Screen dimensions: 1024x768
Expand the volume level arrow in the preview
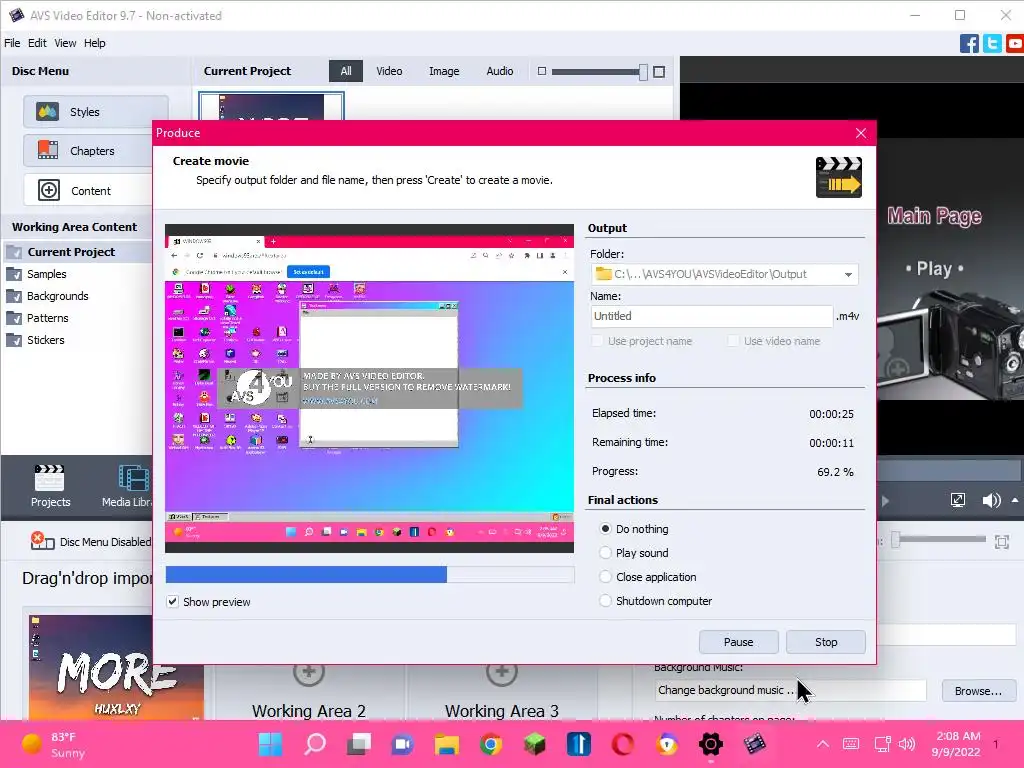[x=1015, y=500]
